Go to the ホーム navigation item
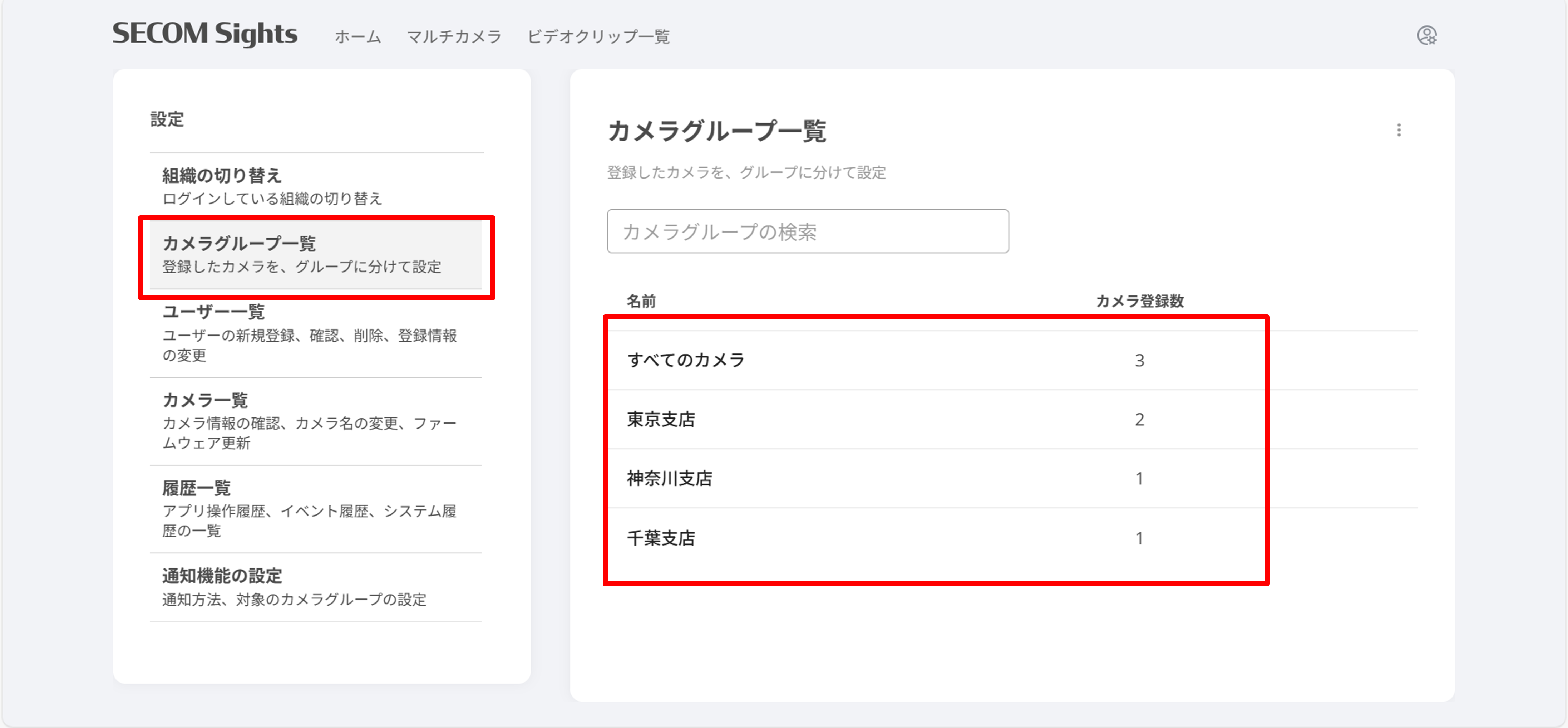 358,36
